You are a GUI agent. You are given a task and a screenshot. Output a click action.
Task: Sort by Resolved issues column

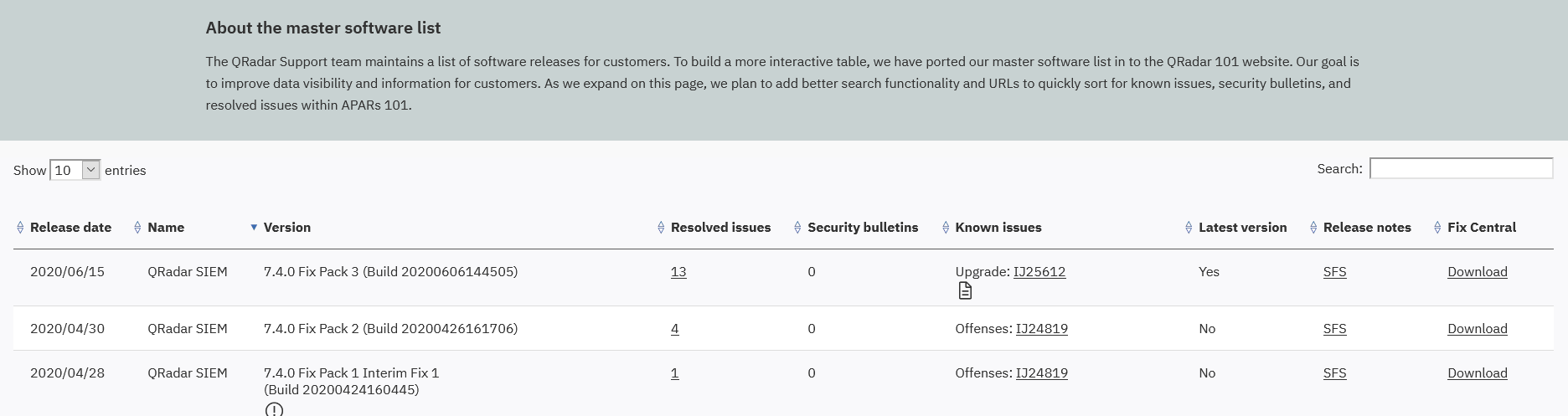(x=661, y=228)
